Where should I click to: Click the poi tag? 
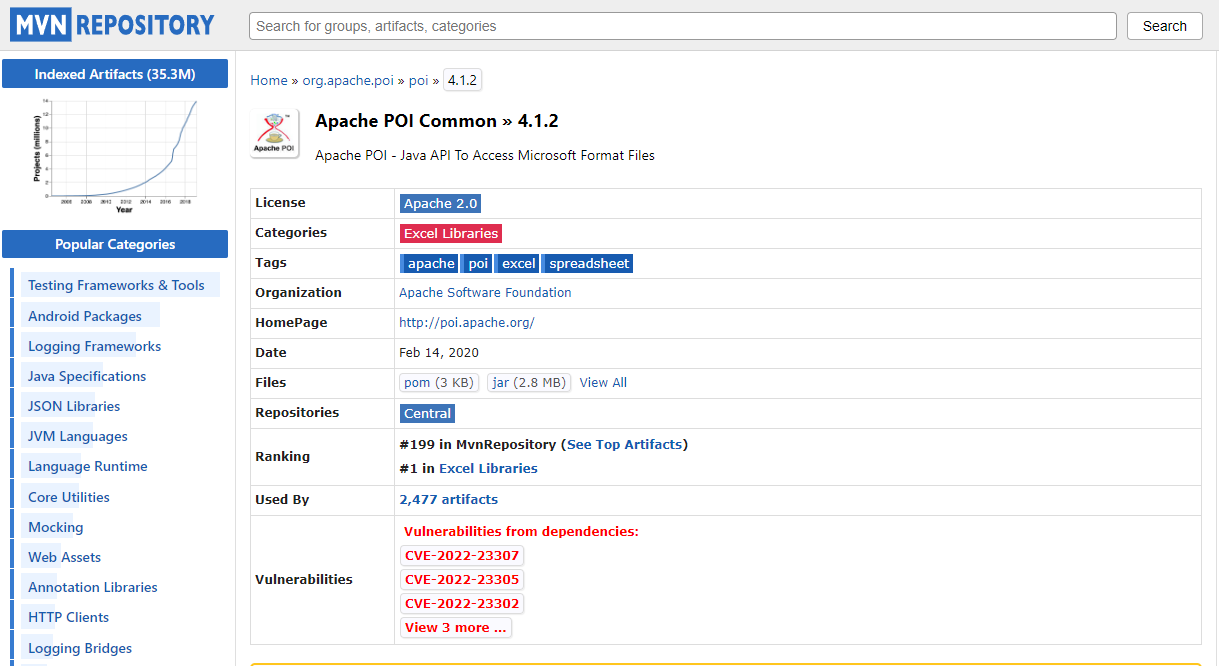pos(476,263)
